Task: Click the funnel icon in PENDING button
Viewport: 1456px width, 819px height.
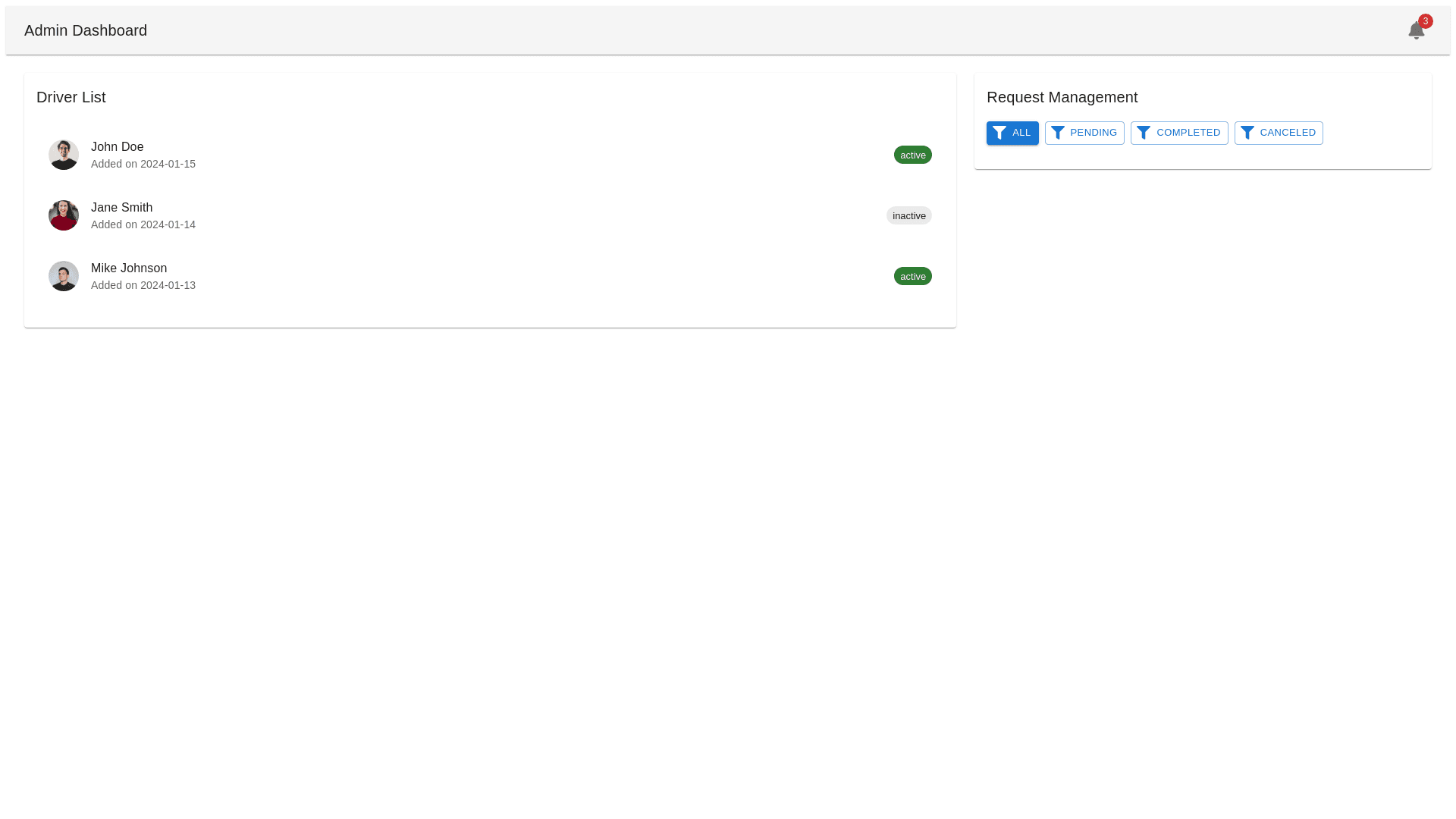Action: click(x=1058, y=133)
